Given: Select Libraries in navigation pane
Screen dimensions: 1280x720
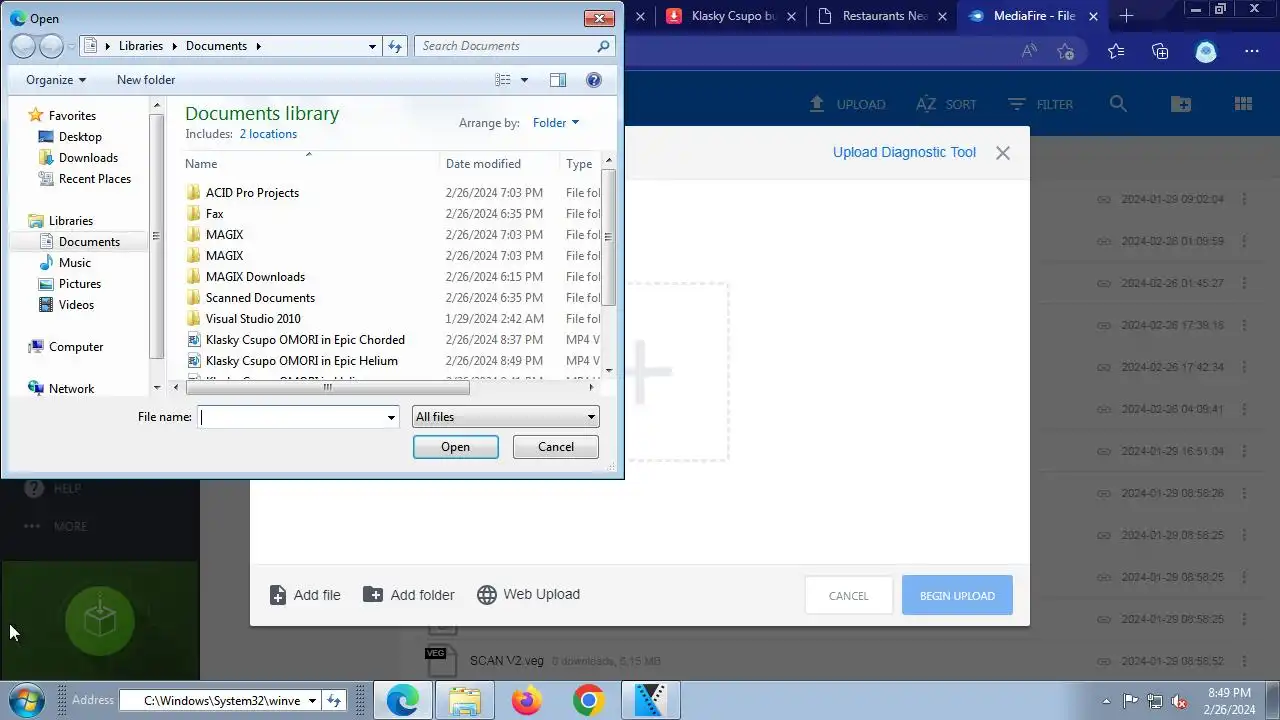Looking at the screenshot, I should [71, 221].
